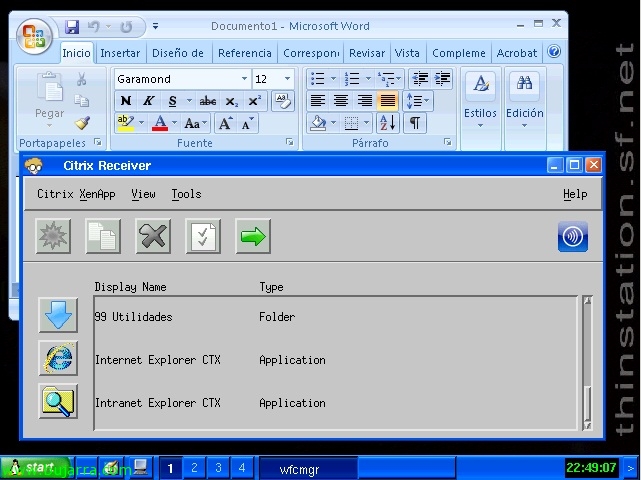The height and width of the screenshot is (480, 641).
Task: Open Párrafo dialog launcher
Action: coord(447,142)
